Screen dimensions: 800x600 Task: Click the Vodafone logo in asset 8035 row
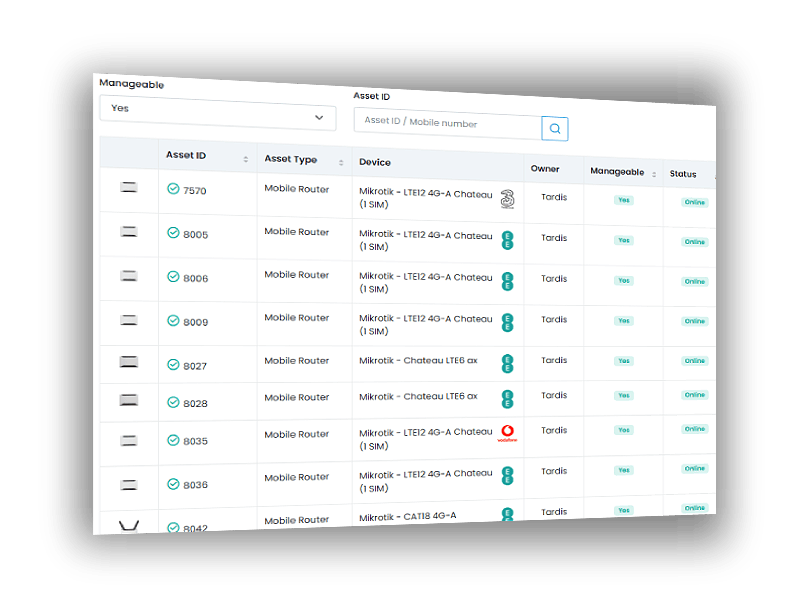click(507, 434)
